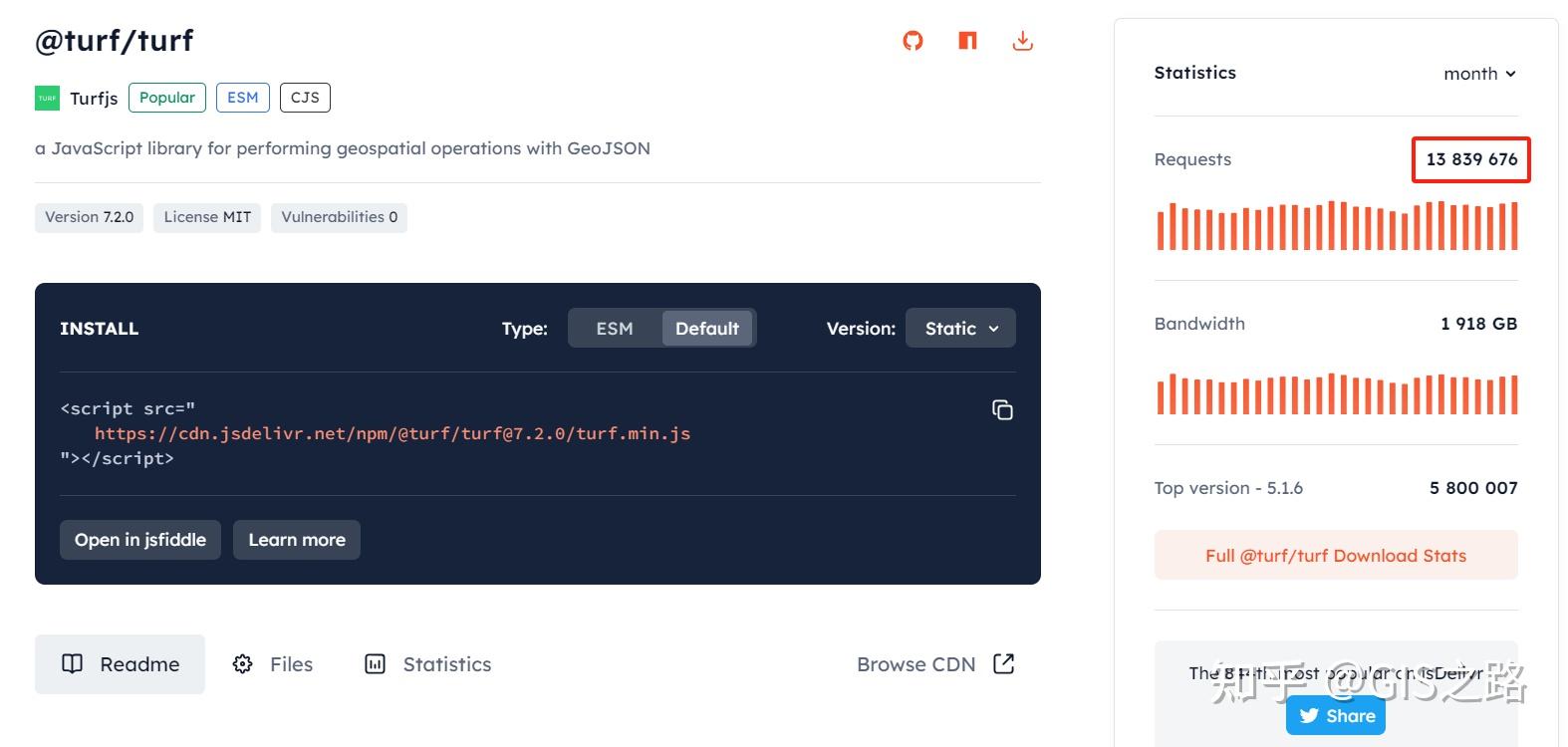This screenshot has height=747, width=1568.
Task: Copy the script tag to clipboard
Action: (x=1002, y=410)
